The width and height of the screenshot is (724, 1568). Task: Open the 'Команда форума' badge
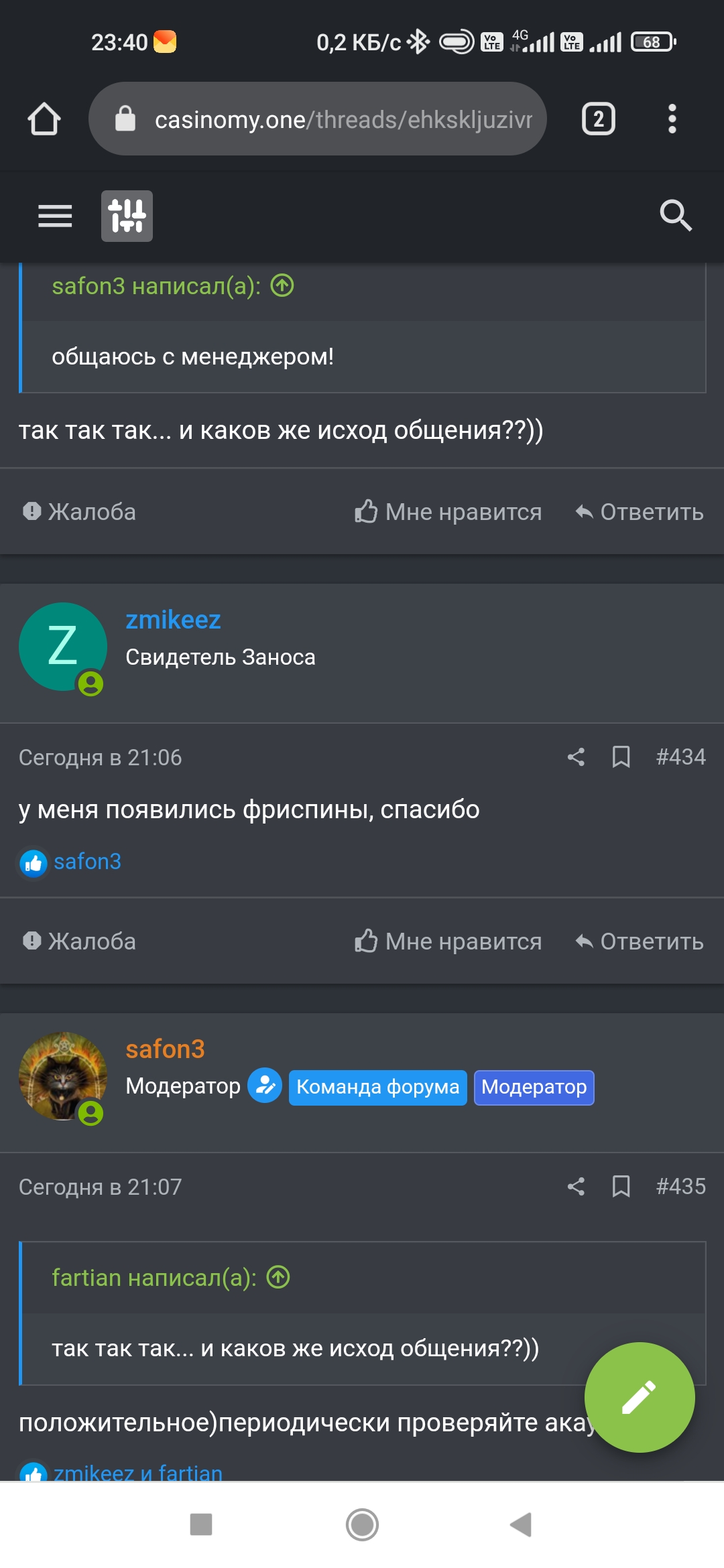click(x=377, y=1087)
